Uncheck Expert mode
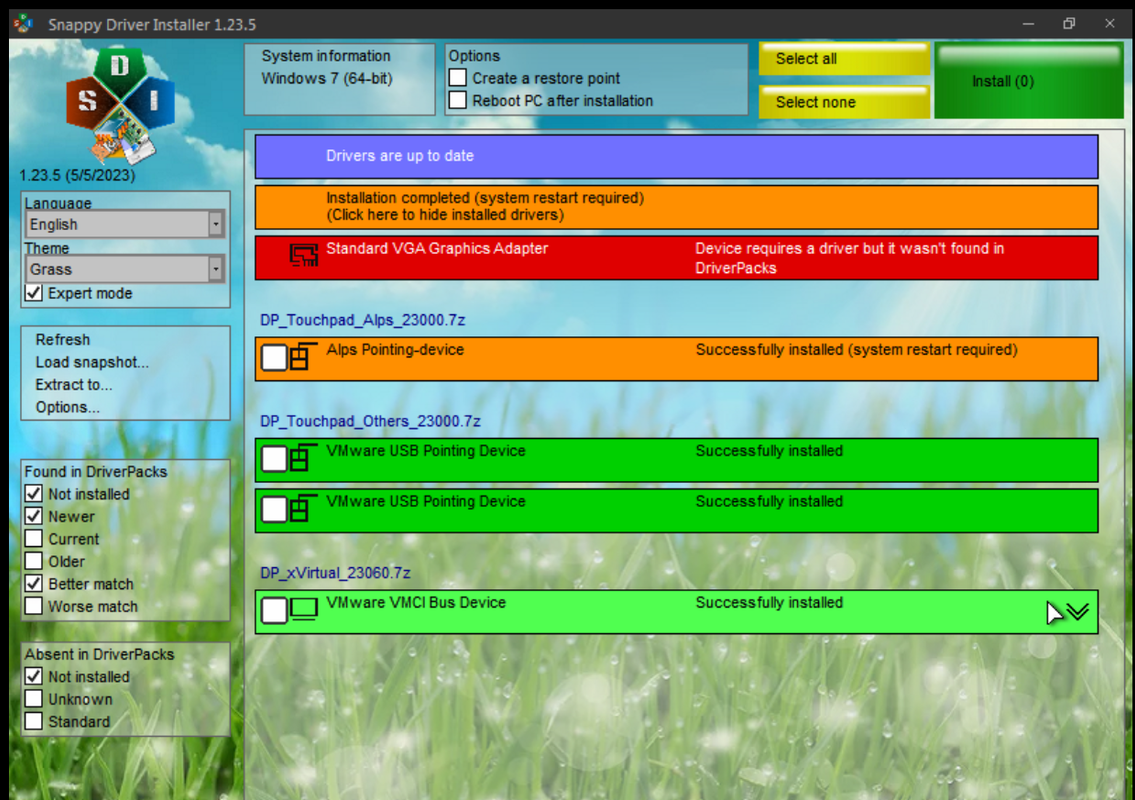Screen dimensions: 1135x800 [33, 292]
